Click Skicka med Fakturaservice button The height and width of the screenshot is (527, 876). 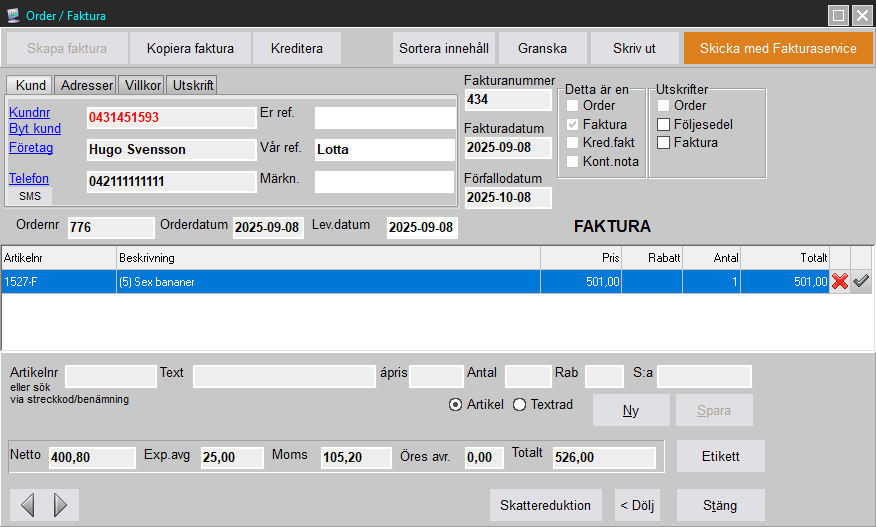778,48
